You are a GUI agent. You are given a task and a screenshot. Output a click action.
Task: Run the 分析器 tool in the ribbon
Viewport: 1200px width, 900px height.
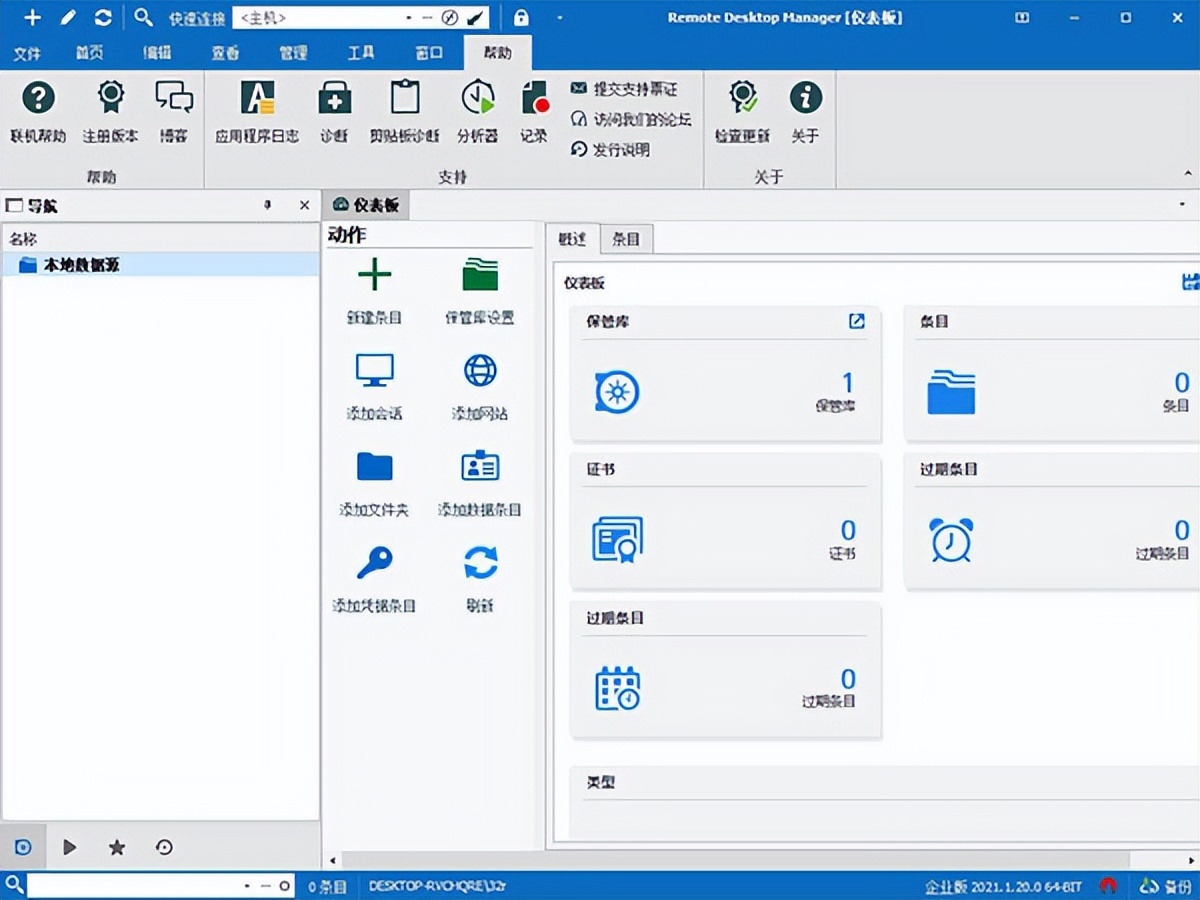pyautogui.click(x=478, y=110)
